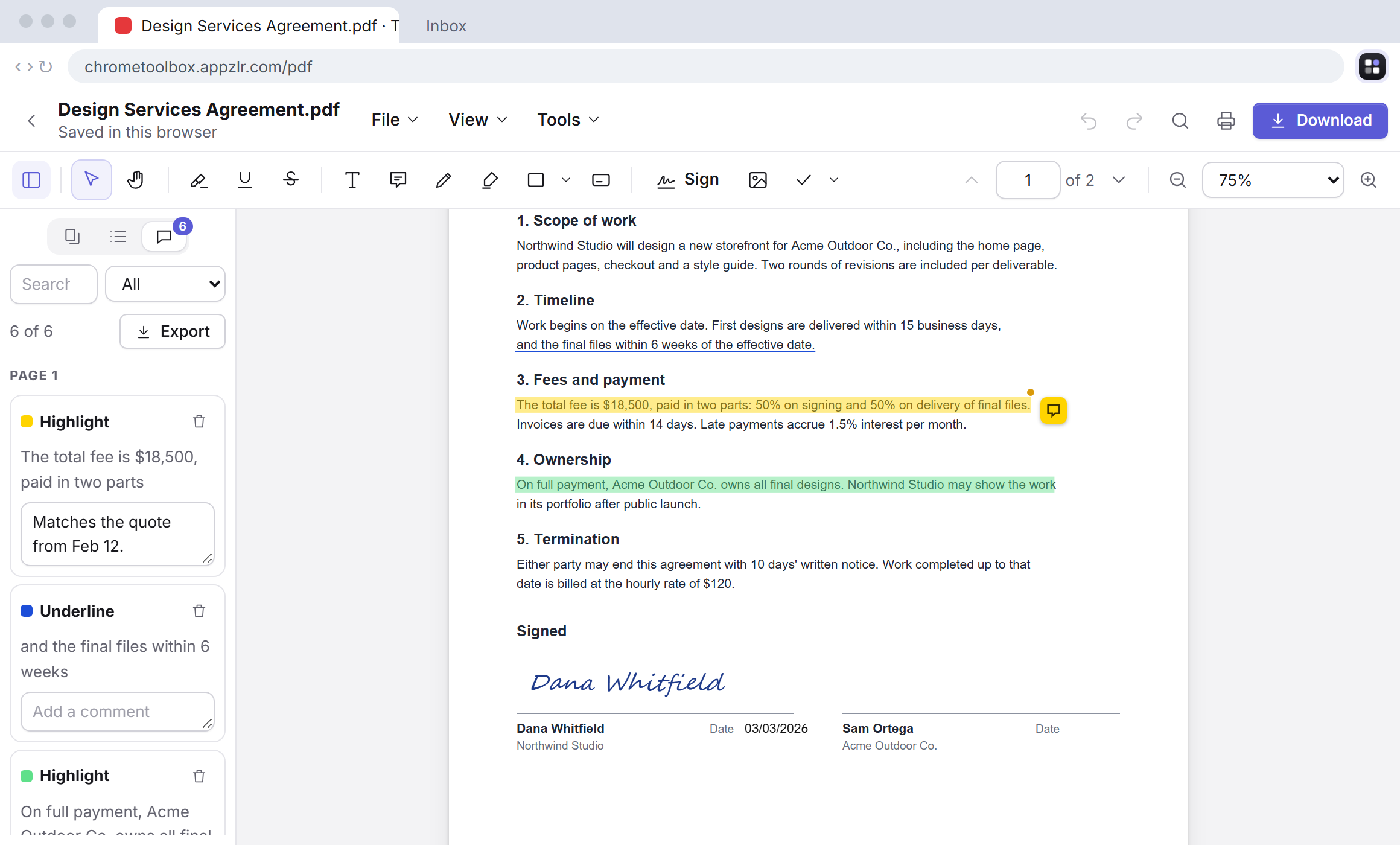Pick the Text box tool
This screenshot has width=1400, height=845.
(x=352, y=180)
